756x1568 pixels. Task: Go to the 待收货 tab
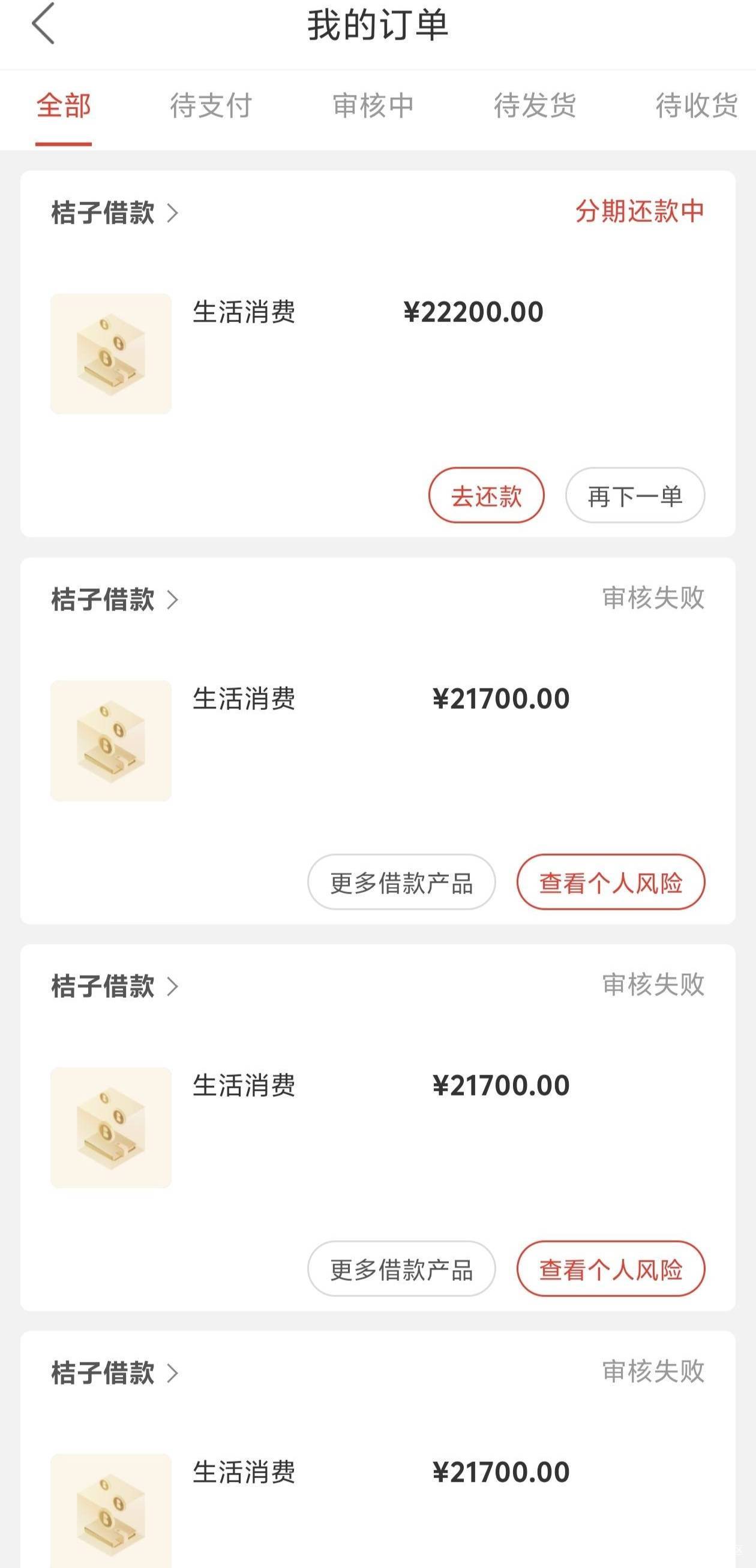(696, 106)
